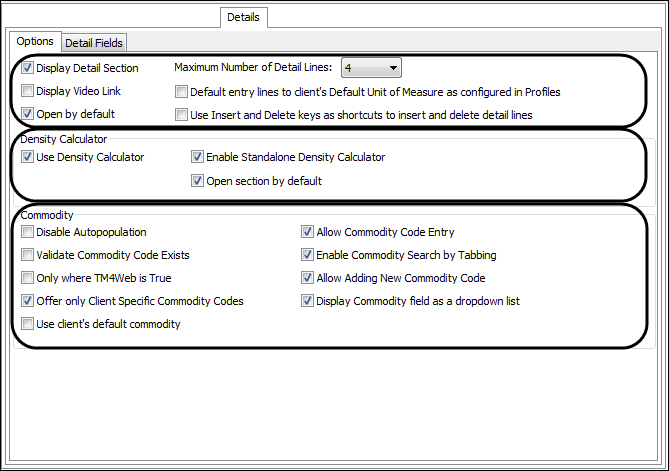This screenshot has height=471, width=669.
Task: Enable Insert and Delete keys shortcuts checkbox
Action: (181, 115)
